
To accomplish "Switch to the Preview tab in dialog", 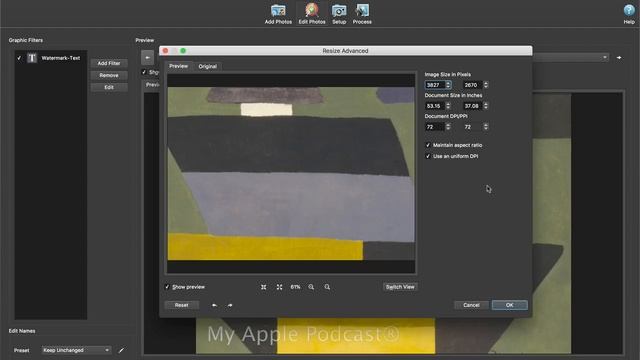I will point(178,66).
